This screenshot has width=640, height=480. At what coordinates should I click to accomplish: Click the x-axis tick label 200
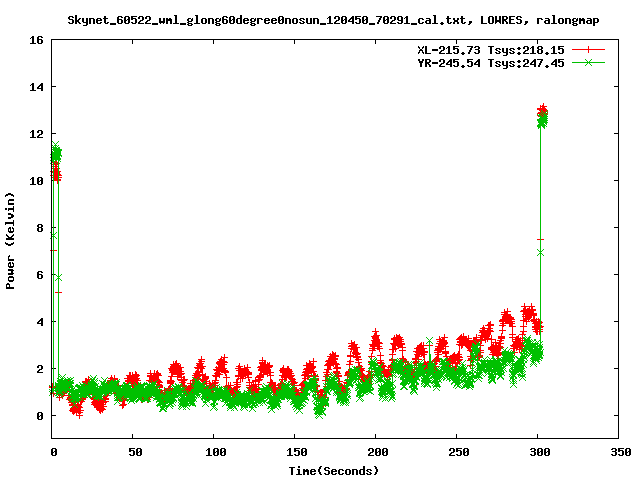[378, 452]
